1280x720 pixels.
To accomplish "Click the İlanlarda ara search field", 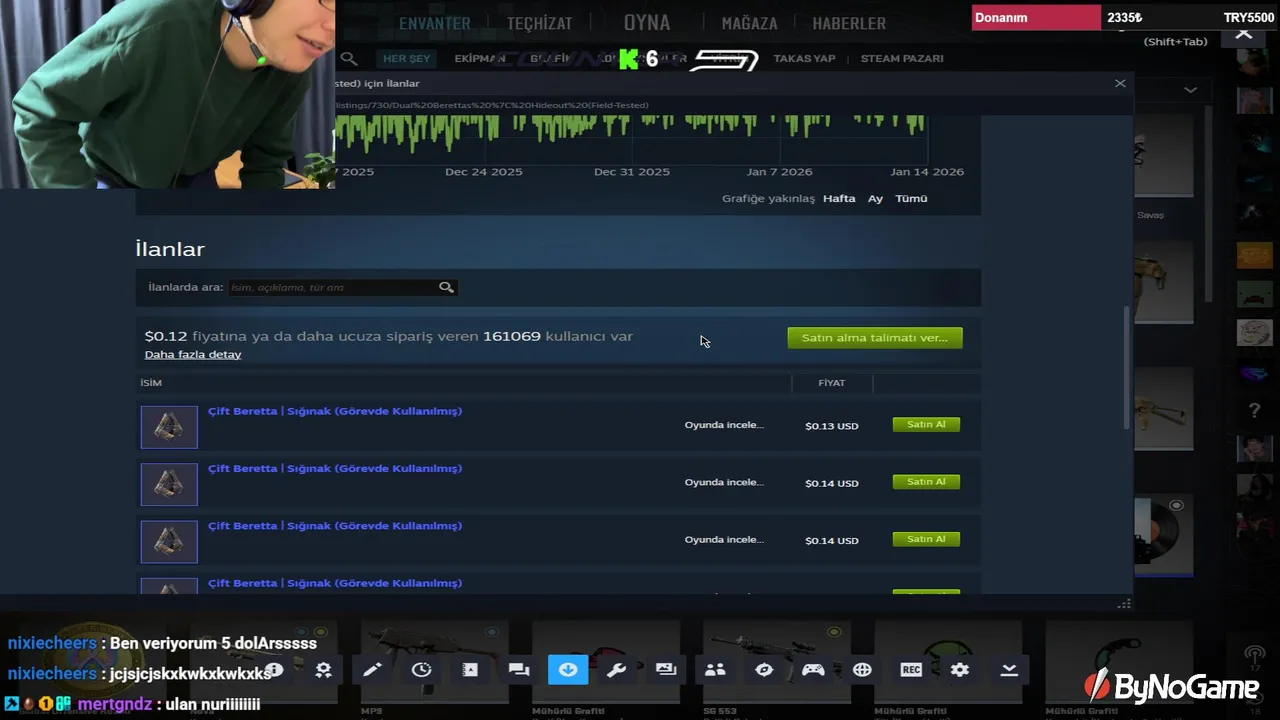I will click(x=342, y=287).
